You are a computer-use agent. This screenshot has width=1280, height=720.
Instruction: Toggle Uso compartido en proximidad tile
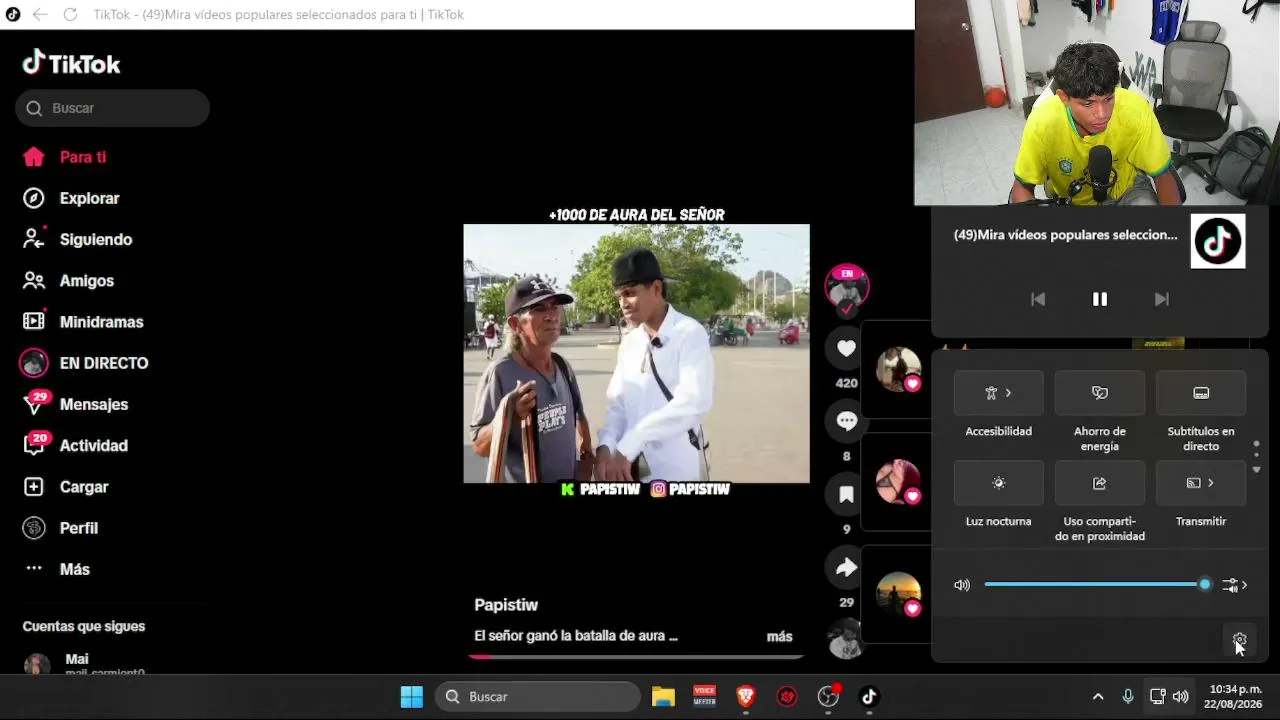(x=1100, y=483)
